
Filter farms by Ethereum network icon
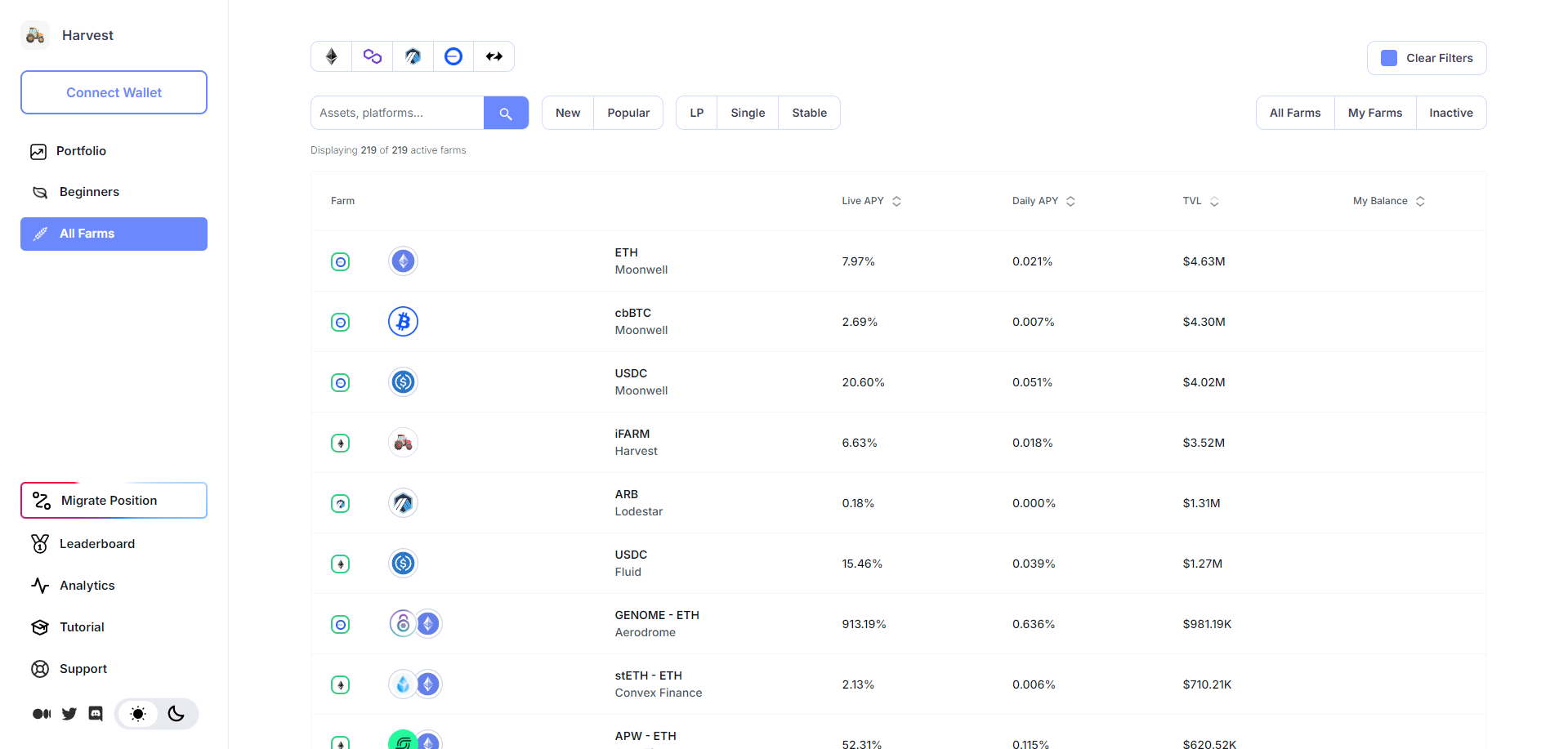pos(332,56)
